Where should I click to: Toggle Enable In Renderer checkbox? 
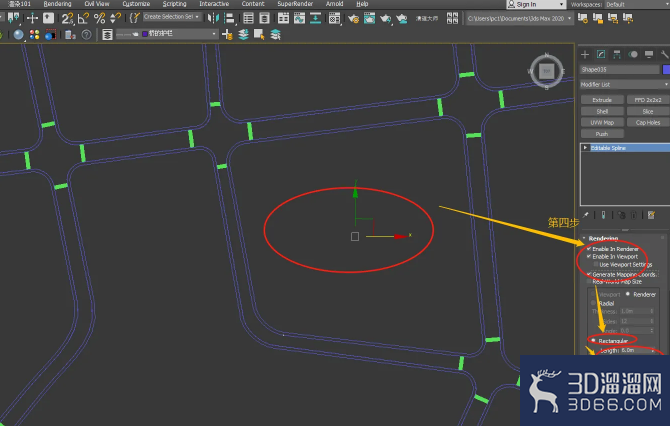coord(589,249)
